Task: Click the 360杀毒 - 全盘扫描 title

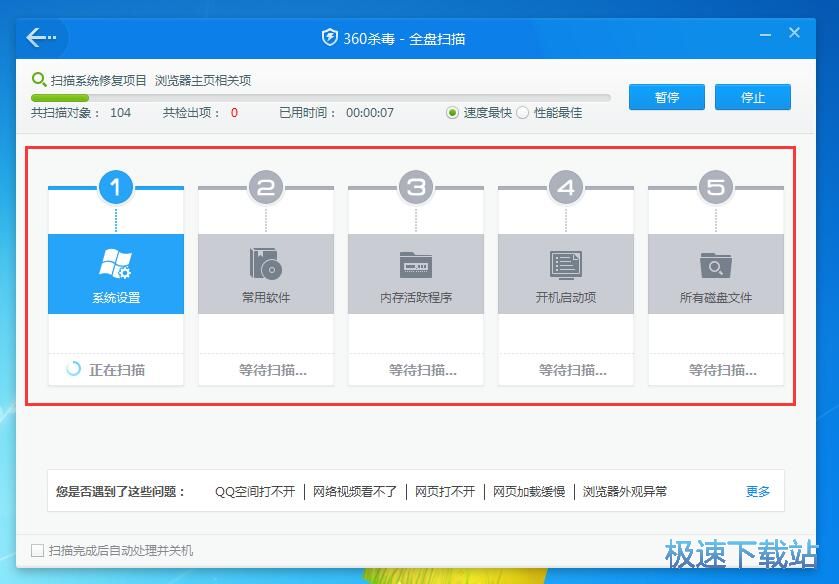Action: tap(404, 39)
